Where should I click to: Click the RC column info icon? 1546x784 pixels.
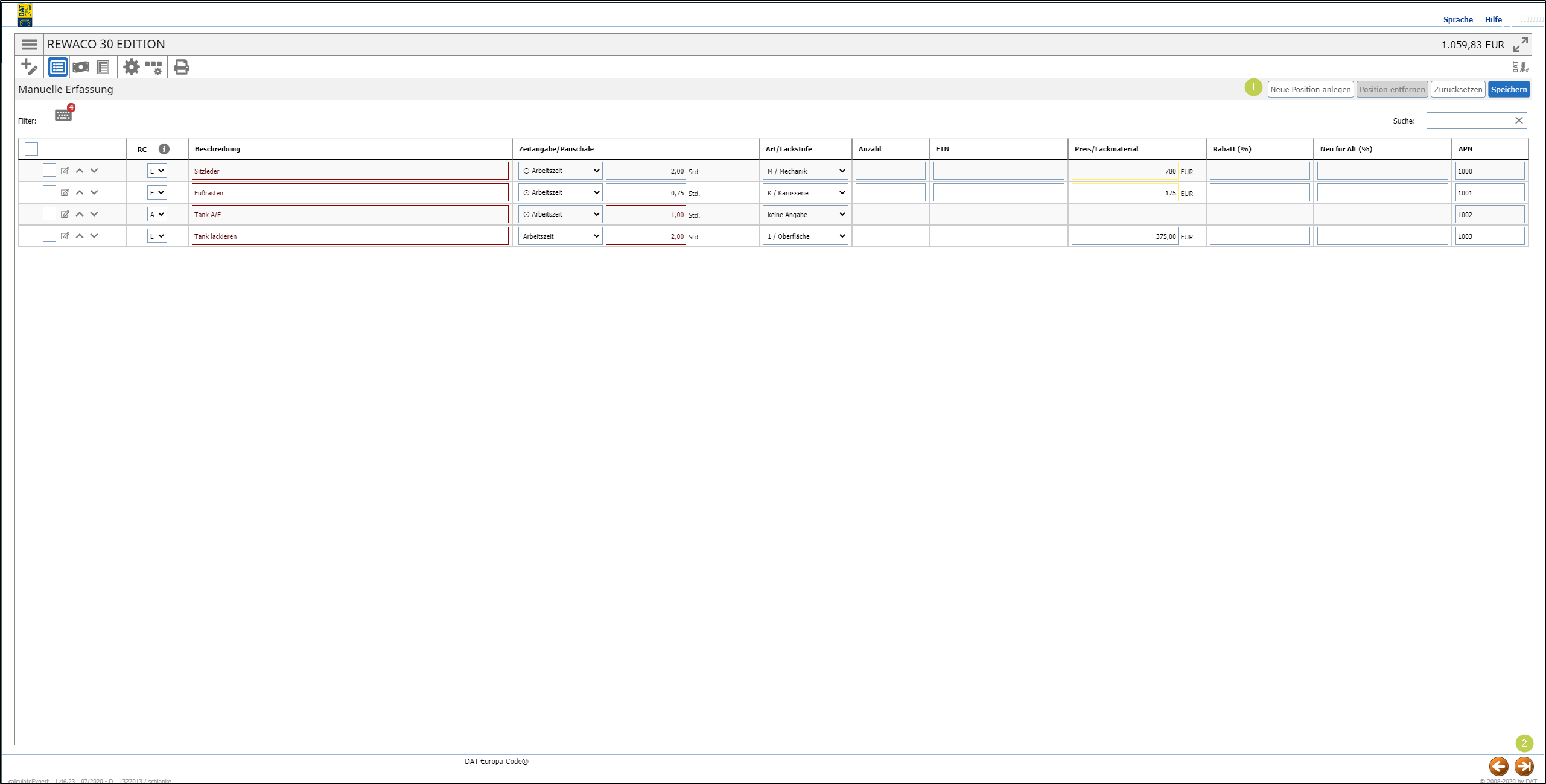pyautogui.click(x=164, y=149)
